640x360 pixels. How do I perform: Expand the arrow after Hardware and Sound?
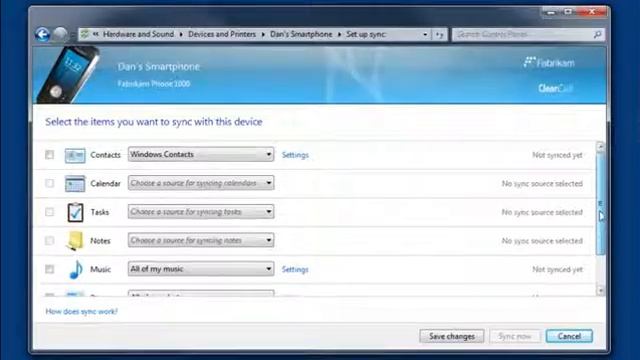pyautogui.click(x=181, y=35)
